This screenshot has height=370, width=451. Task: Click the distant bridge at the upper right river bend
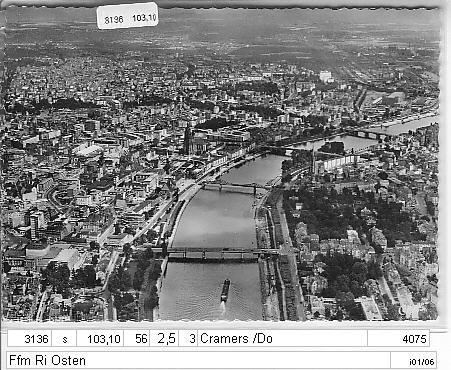click(x=368, y=134)
